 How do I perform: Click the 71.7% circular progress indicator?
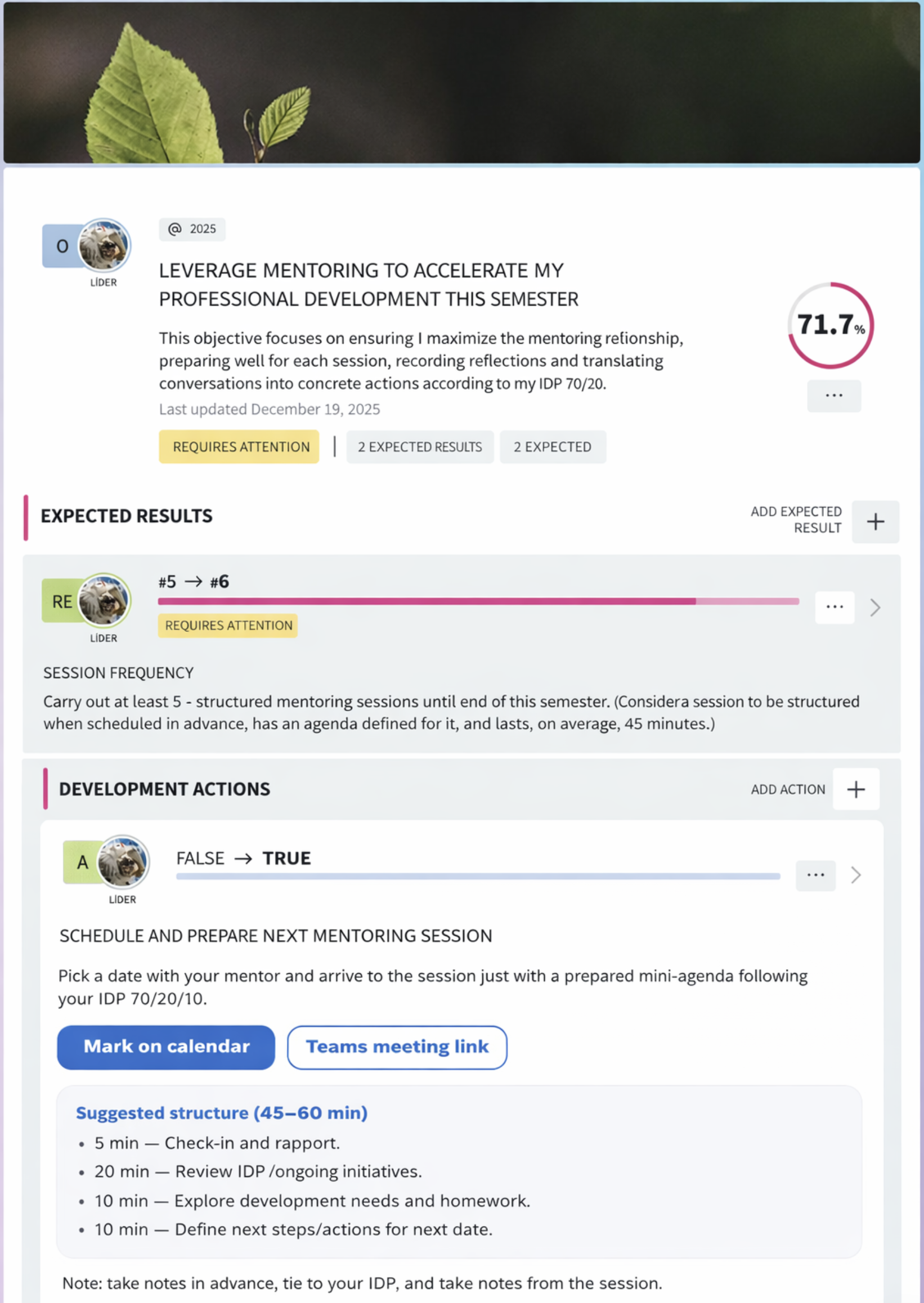[x=830, y=325]
